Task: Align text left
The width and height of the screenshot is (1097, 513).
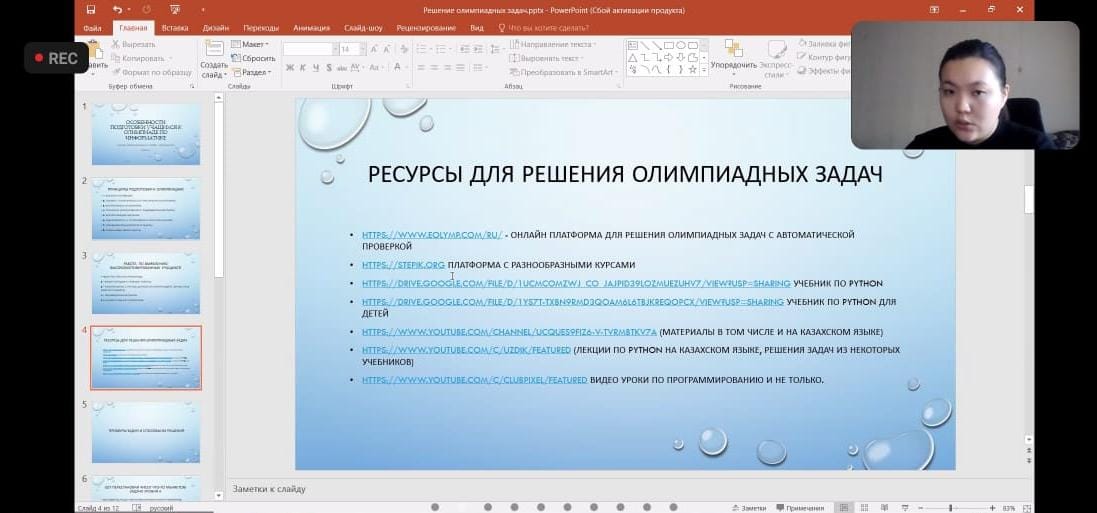Action: tap(421, 68)
